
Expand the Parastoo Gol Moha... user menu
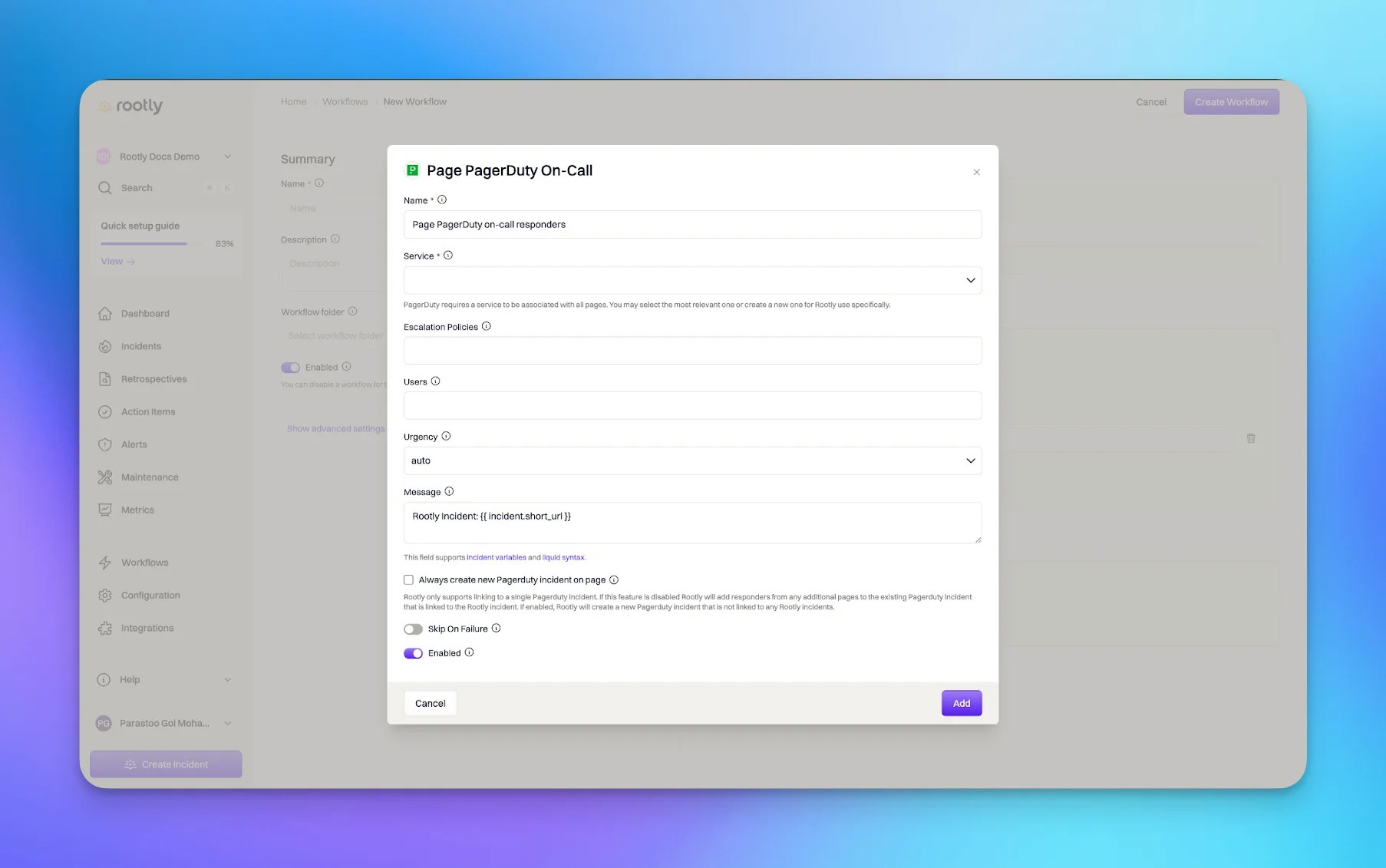point(164,723)
